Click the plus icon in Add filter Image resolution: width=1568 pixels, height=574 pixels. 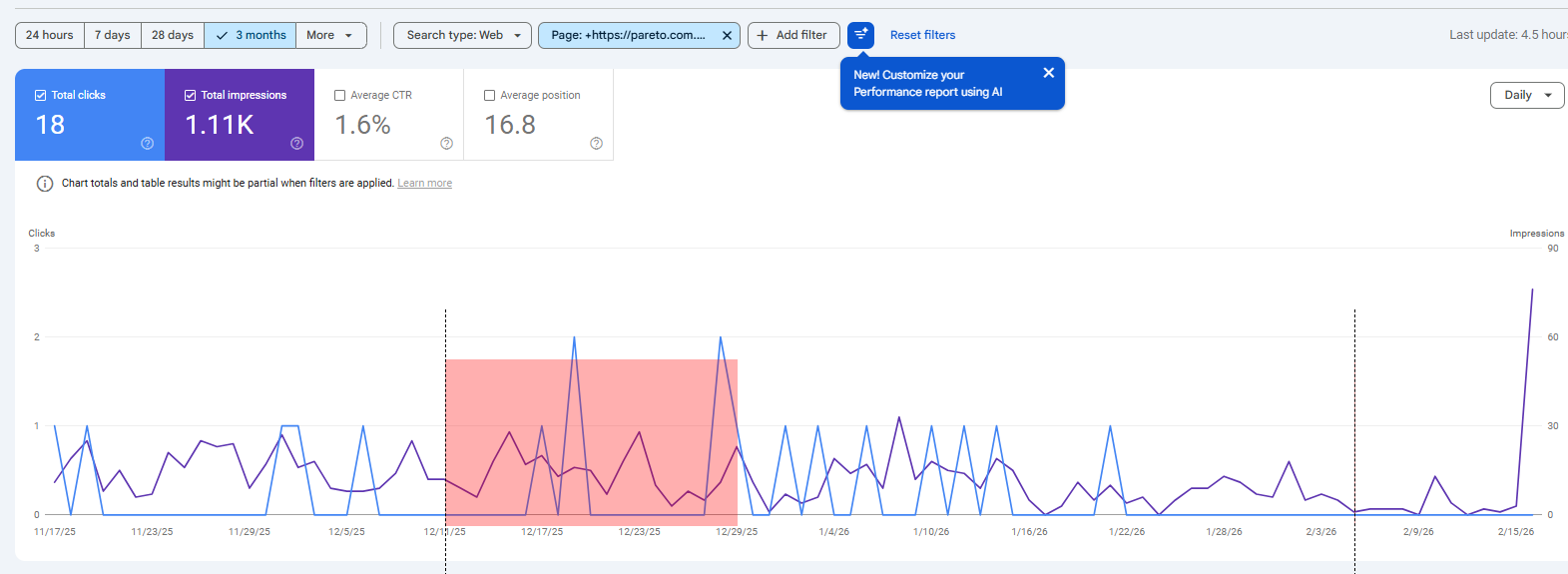(763, 36)
